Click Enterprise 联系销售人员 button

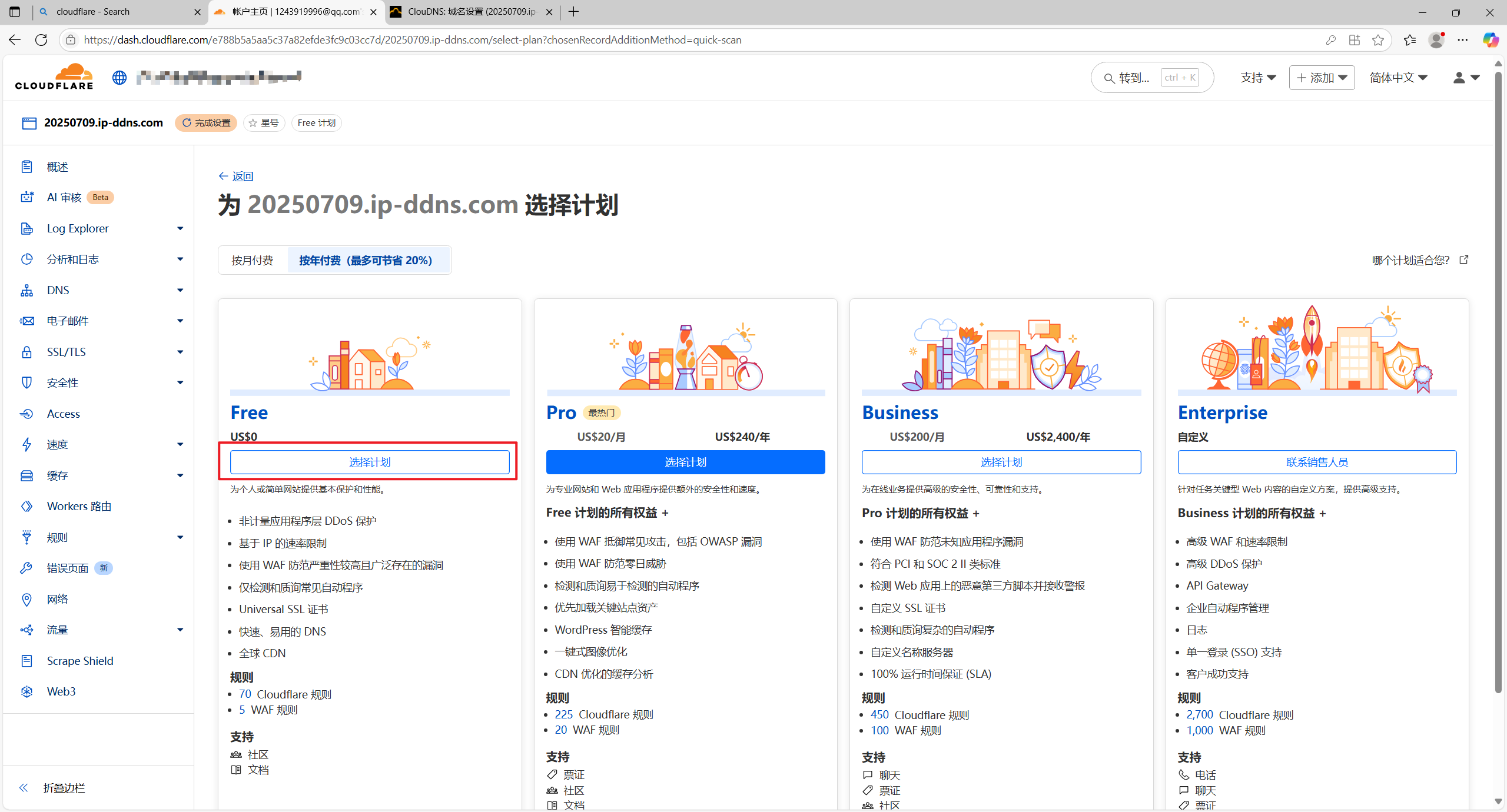(x=1317, y=462)
